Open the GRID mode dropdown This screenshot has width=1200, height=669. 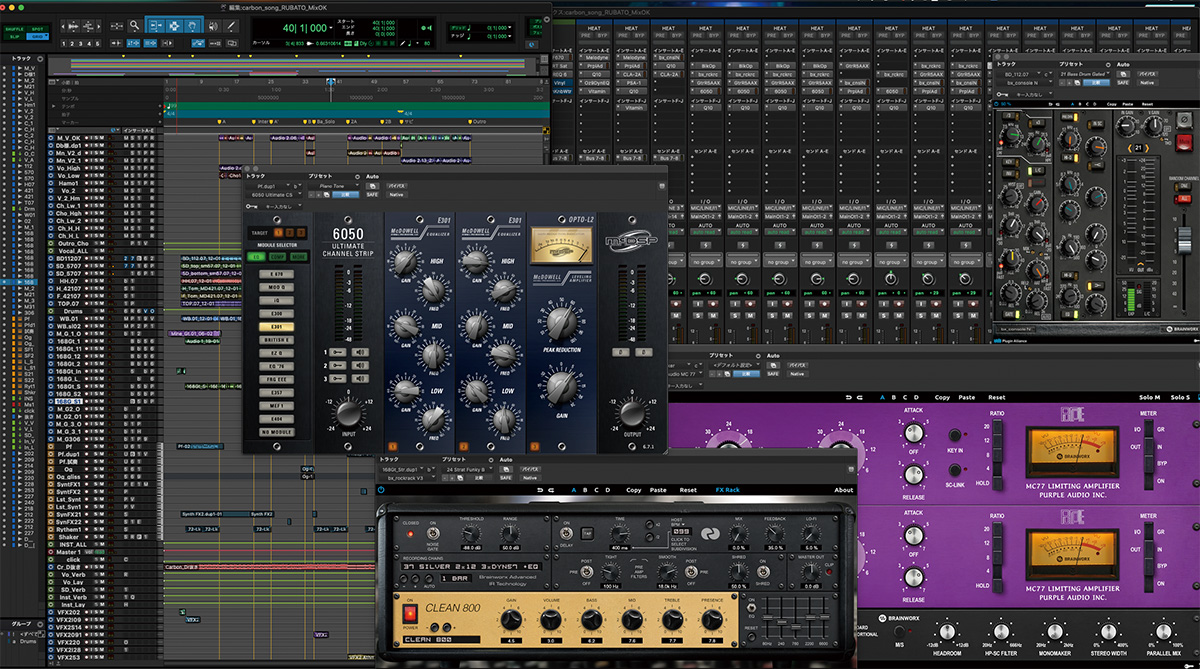point(37,37)
